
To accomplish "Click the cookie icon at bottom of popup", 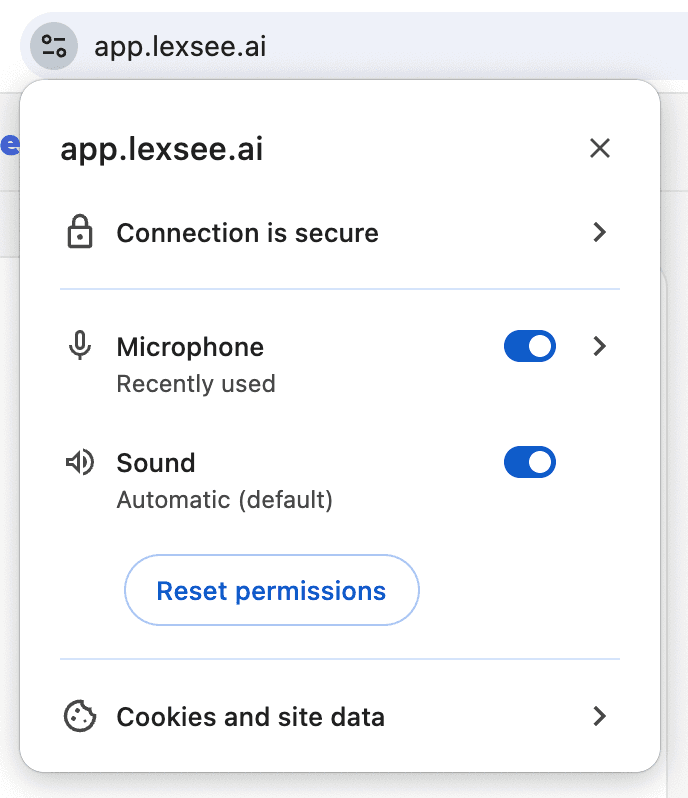I will 80,716.
